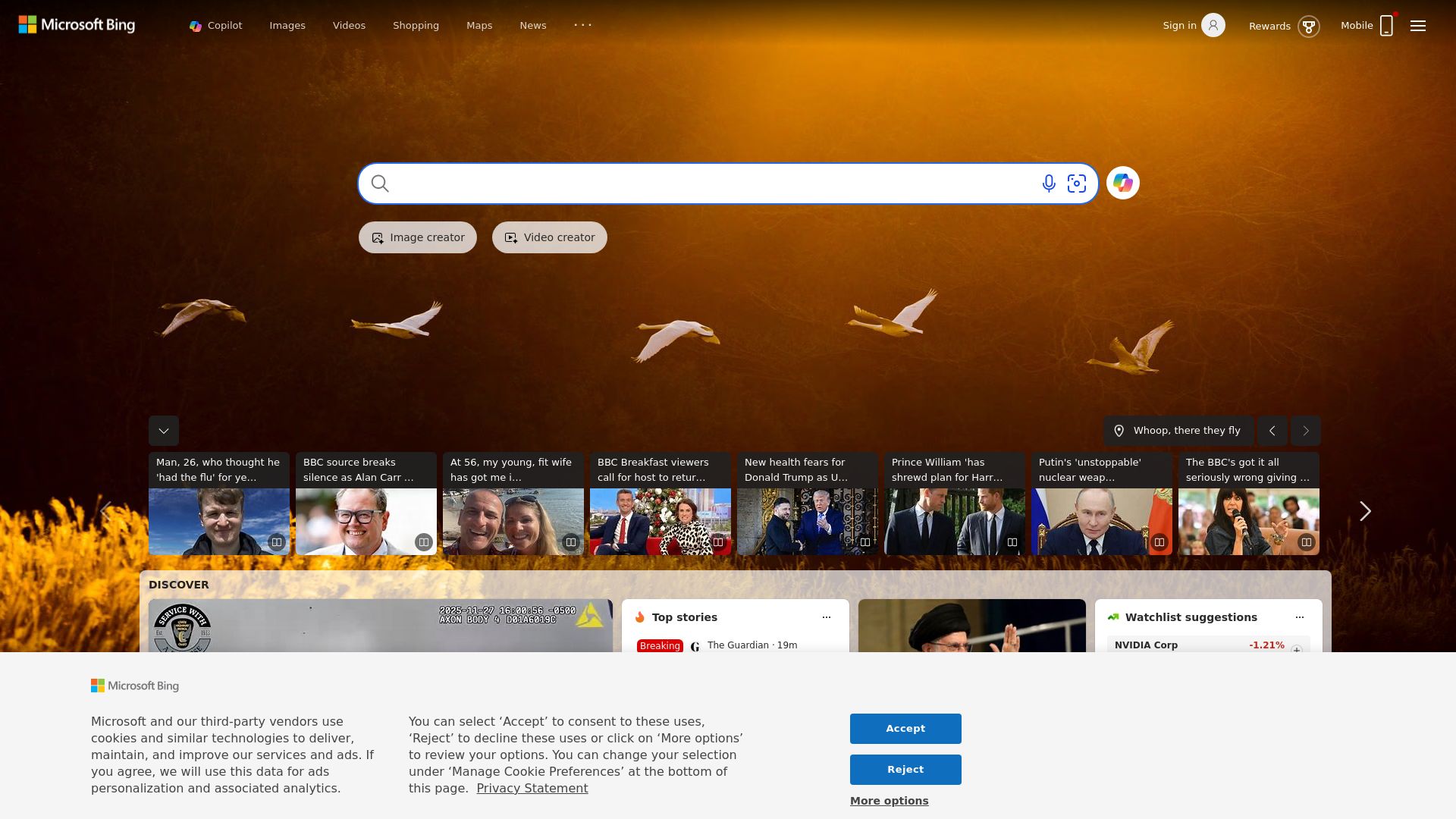Open the Maps menu item

click(x=479, y=25)
